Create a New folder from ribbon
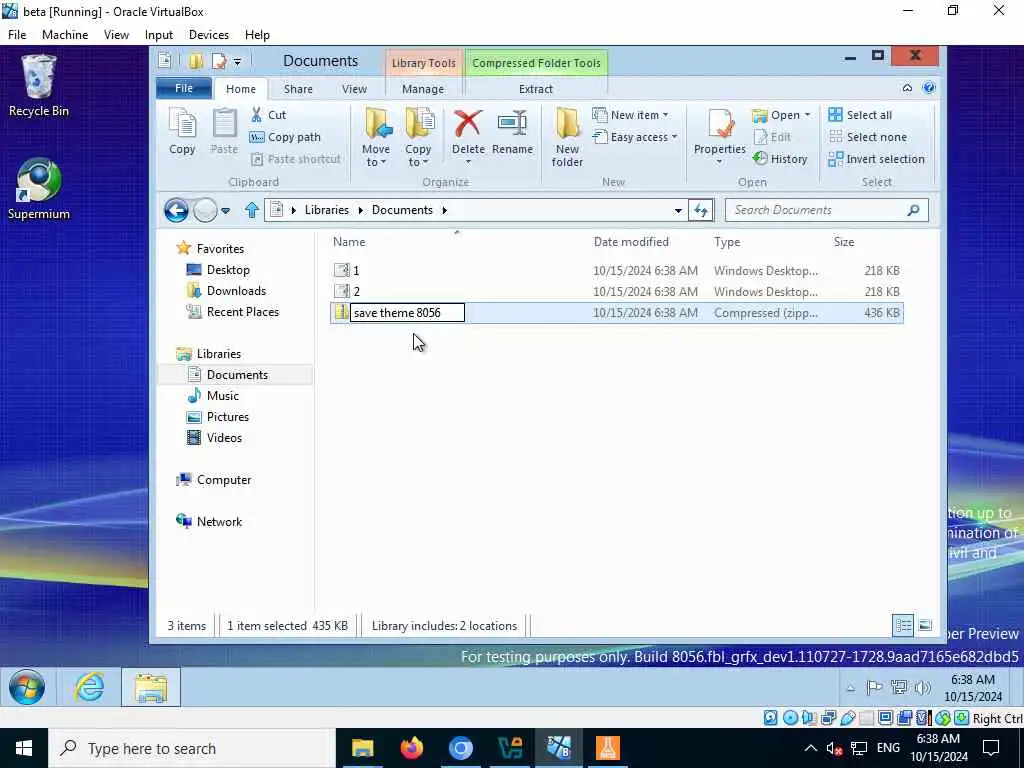The image size is (1024, 768). coord(567,137)
